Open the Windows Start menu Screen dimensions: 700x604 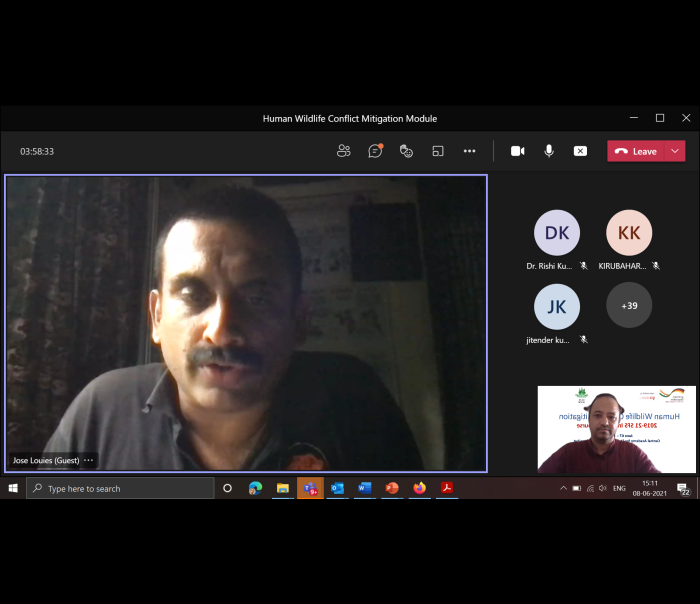13,488
